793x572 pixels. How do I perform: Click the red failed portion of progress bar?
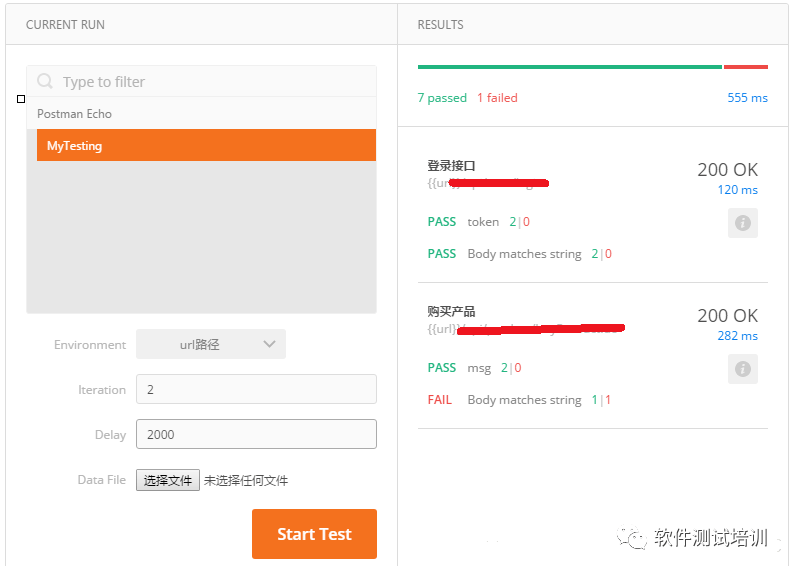pos(746,67)
